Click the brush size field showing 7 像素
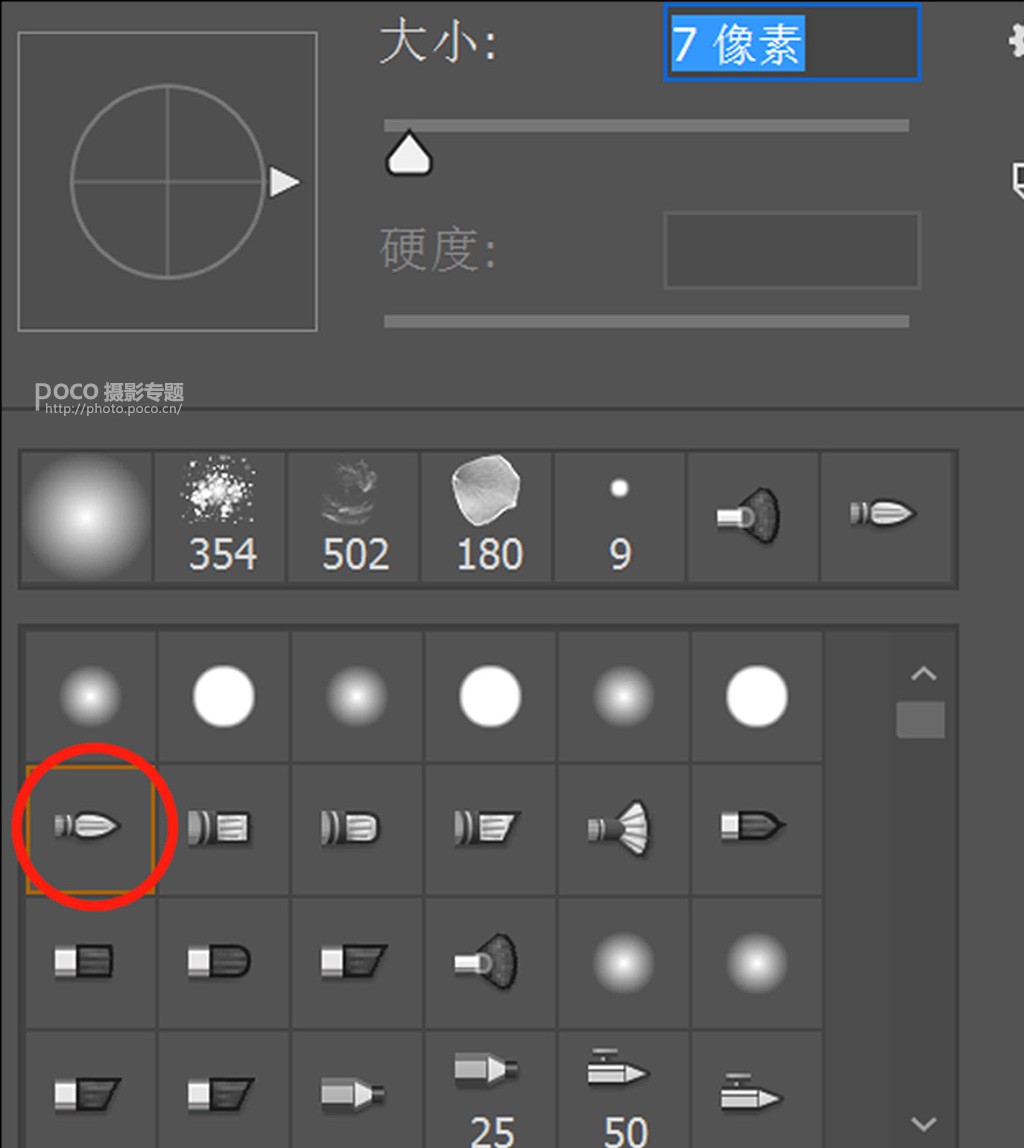 792,42
